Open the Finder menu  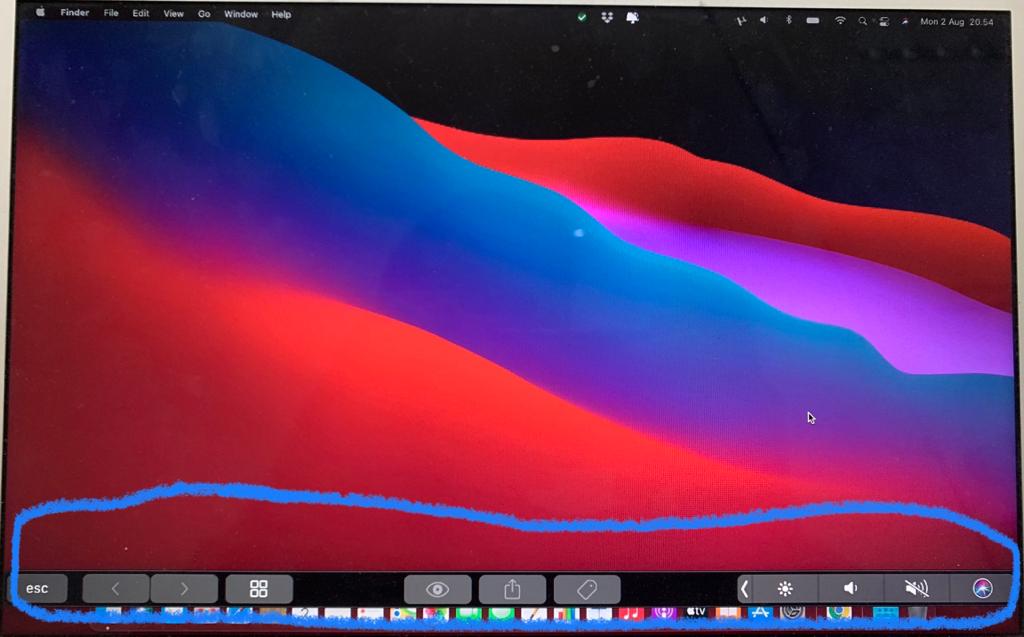pos(74,12)
